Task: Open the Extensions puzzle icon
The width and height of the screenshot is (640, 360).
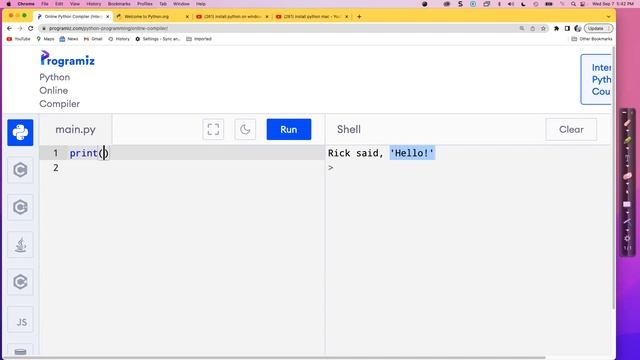Action: 556,28
